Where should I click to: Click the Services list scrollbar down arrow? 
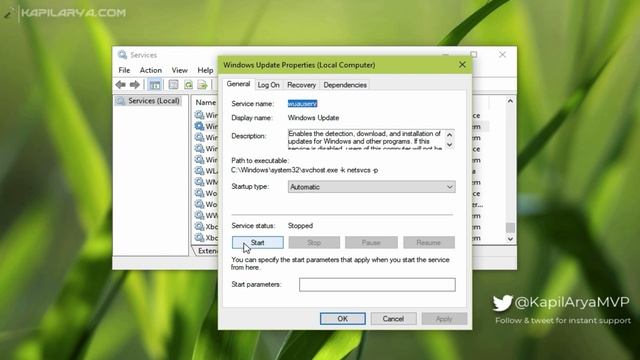(510, 239)
